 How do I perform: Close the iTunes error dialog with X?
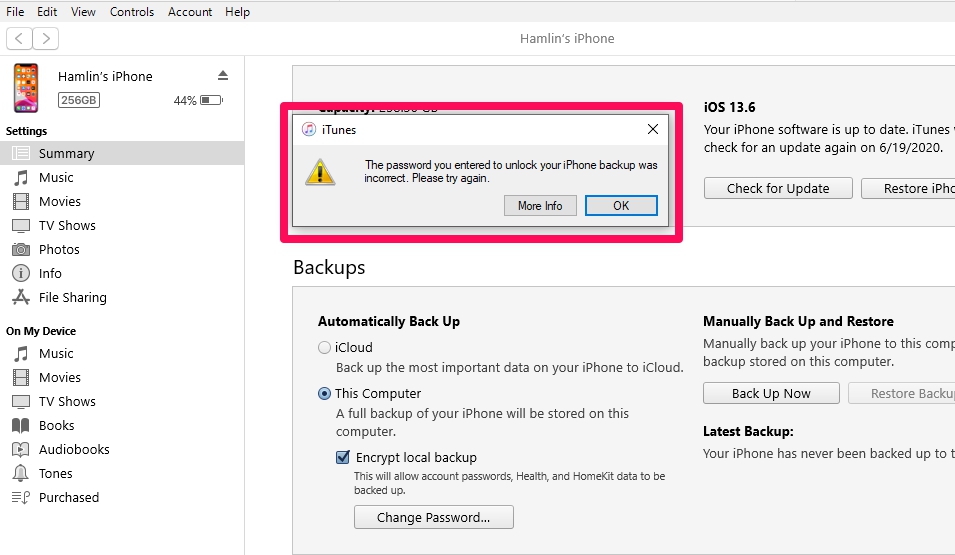tap(652, 129)
